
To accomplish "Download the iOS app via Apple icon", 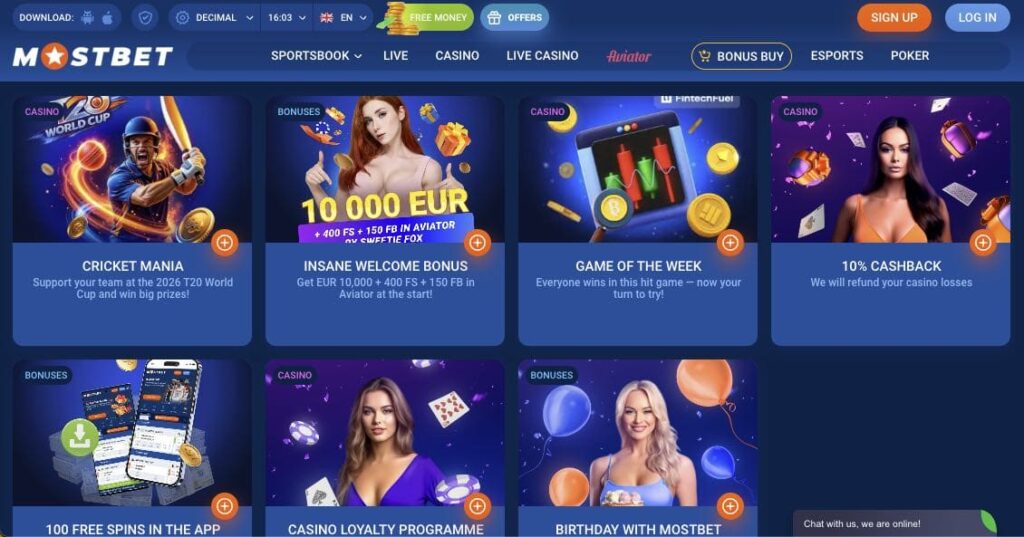I will (108, 18).
